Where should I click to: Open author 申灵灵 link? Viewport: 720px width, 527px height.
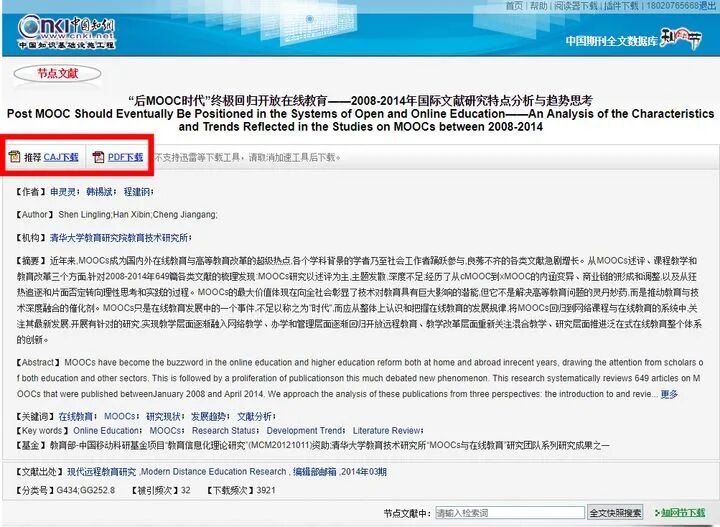(x=63, y=192)
